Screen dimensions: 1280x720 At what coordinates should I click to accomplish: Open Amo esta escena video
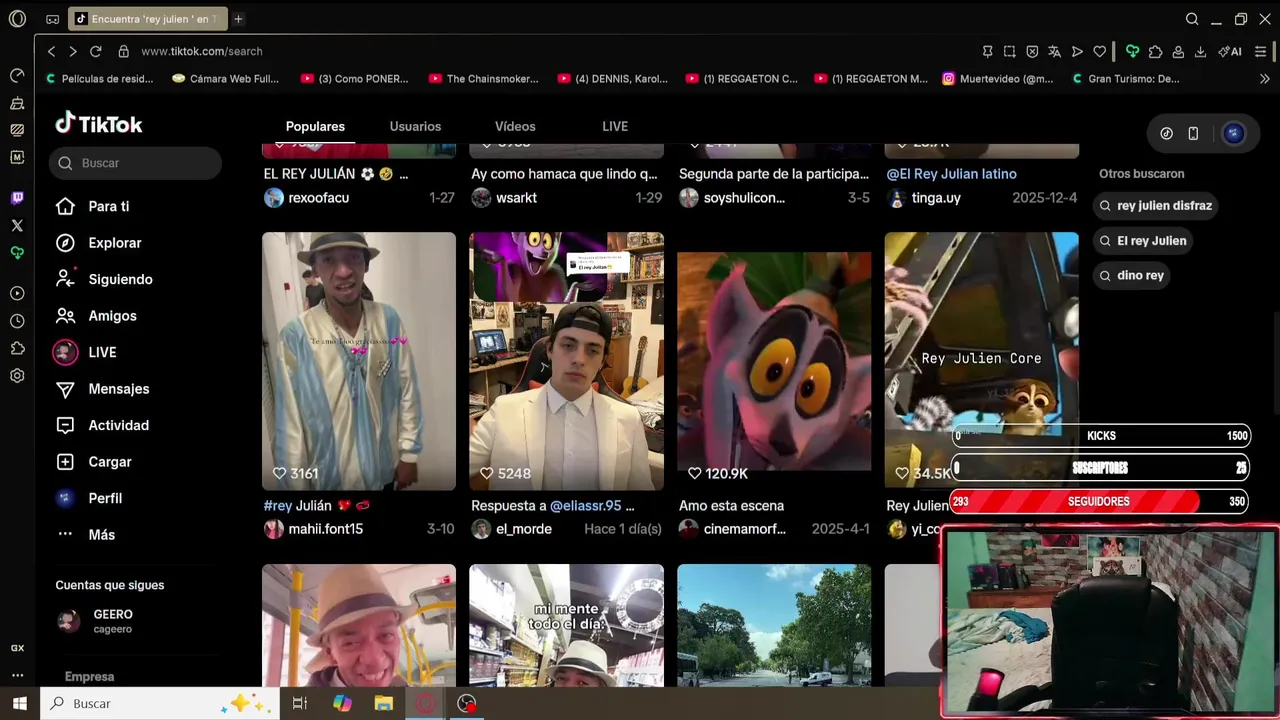(x=774, y=361)
